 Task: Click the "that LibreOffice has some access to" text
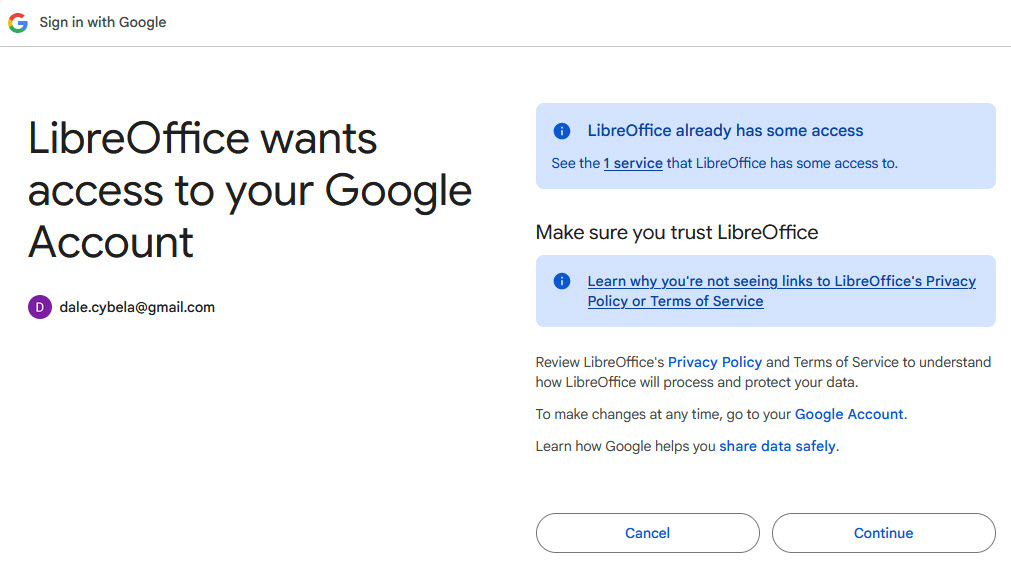click(x=782, y=163)
